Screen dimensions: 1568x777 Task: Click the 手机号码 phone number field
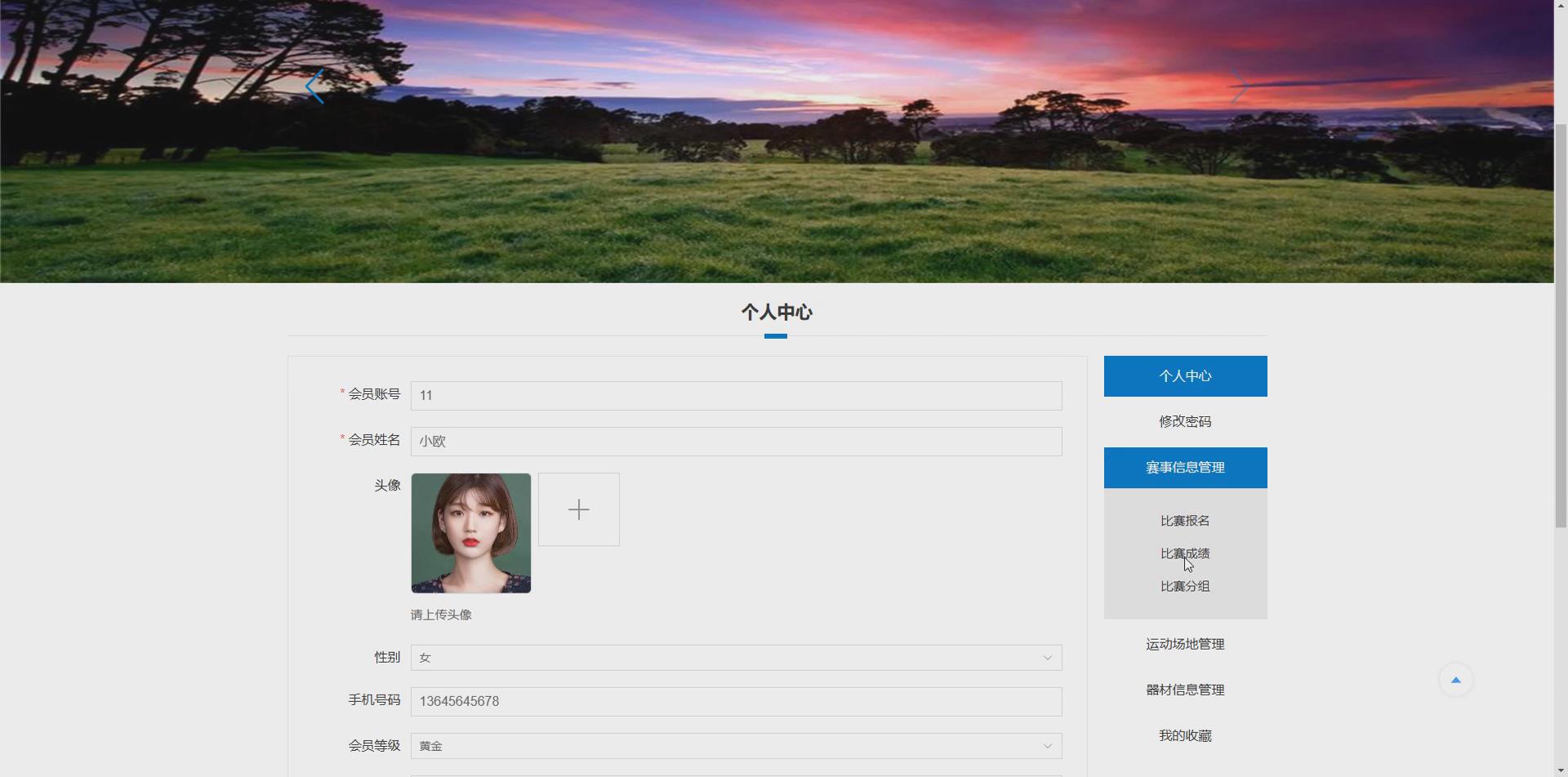(x=735, y=701)
